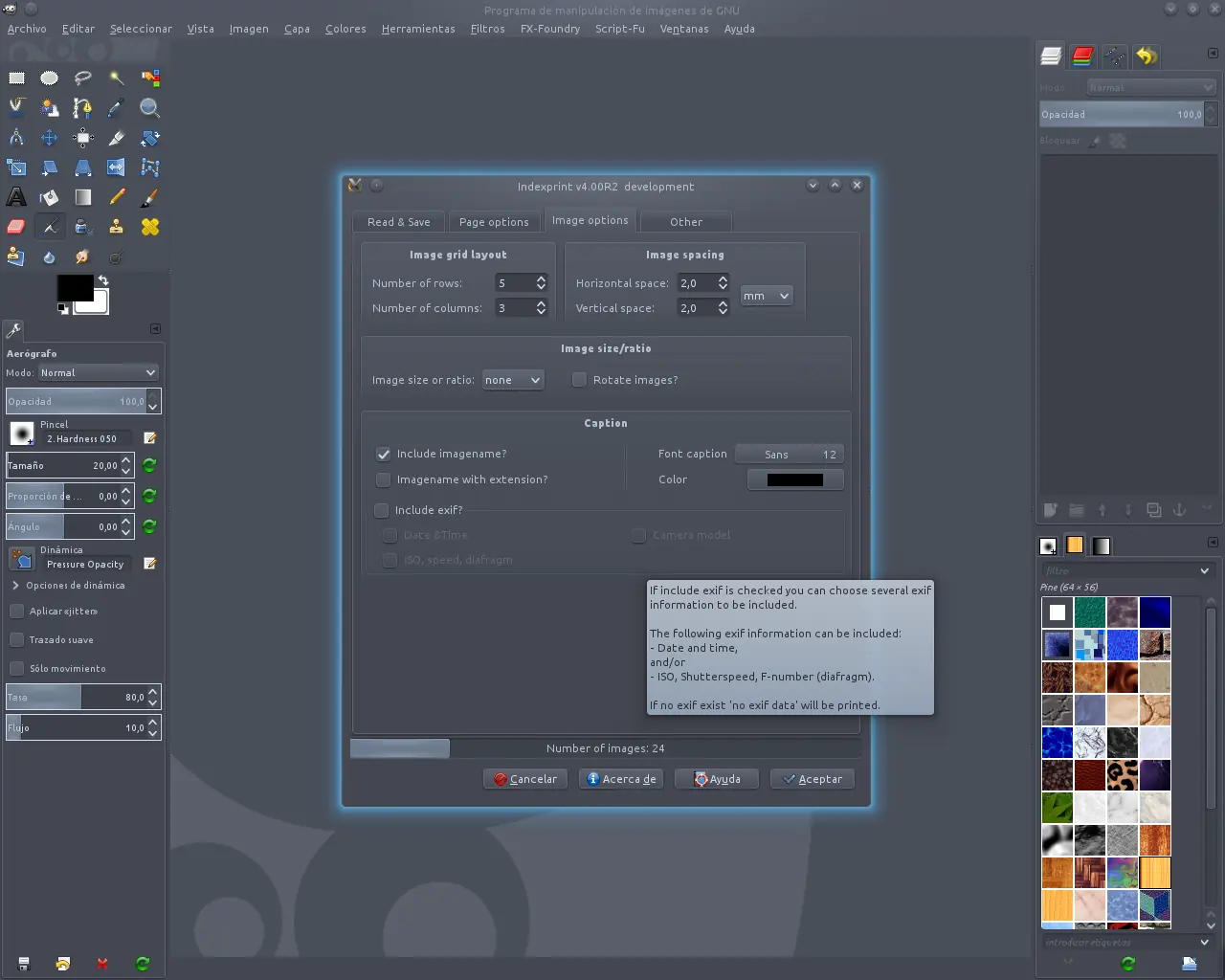Image resolution: width=1225 pixels, height=980 pixels.
Task: Open the mm units dropdown
Action: coord(767,296)
